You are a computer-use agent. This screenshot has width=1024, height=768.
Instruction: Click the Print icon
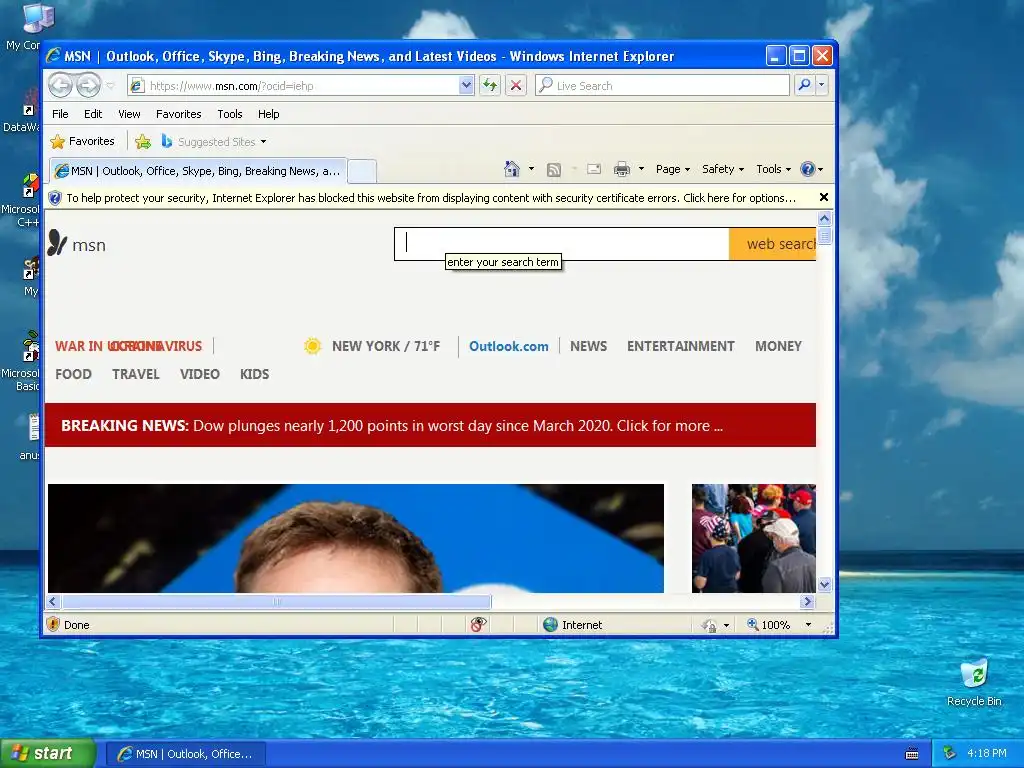pos(622,169)
